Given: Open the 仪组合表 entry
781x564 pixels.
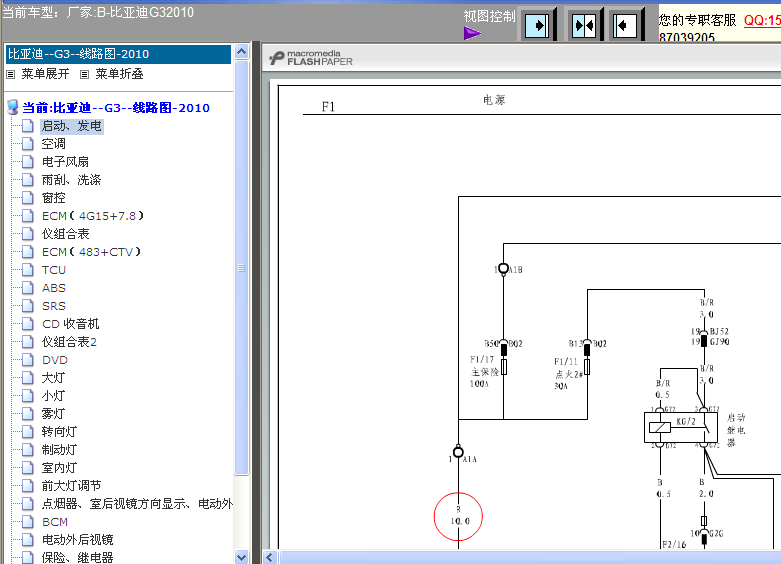Looking at the screenshot, I should pyautogui.click(x=65, y=234).
